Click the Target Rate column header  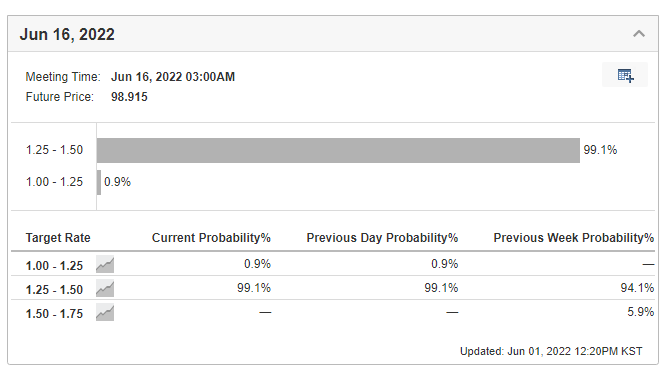click(x=58, y=237)
